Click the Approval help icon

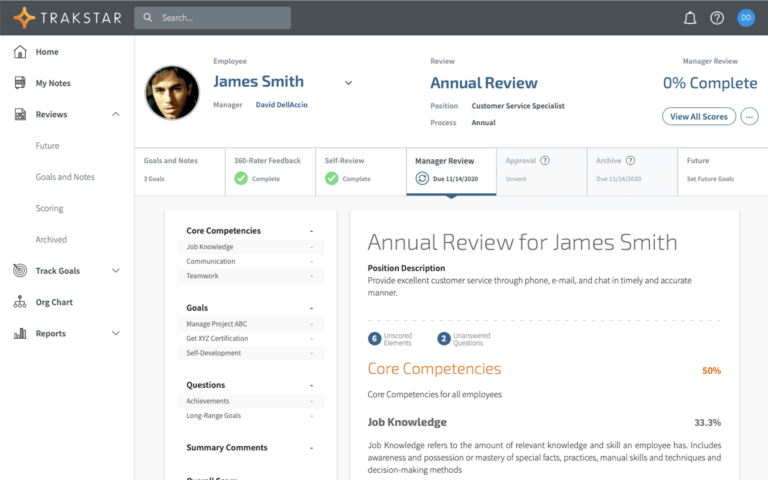545,160
